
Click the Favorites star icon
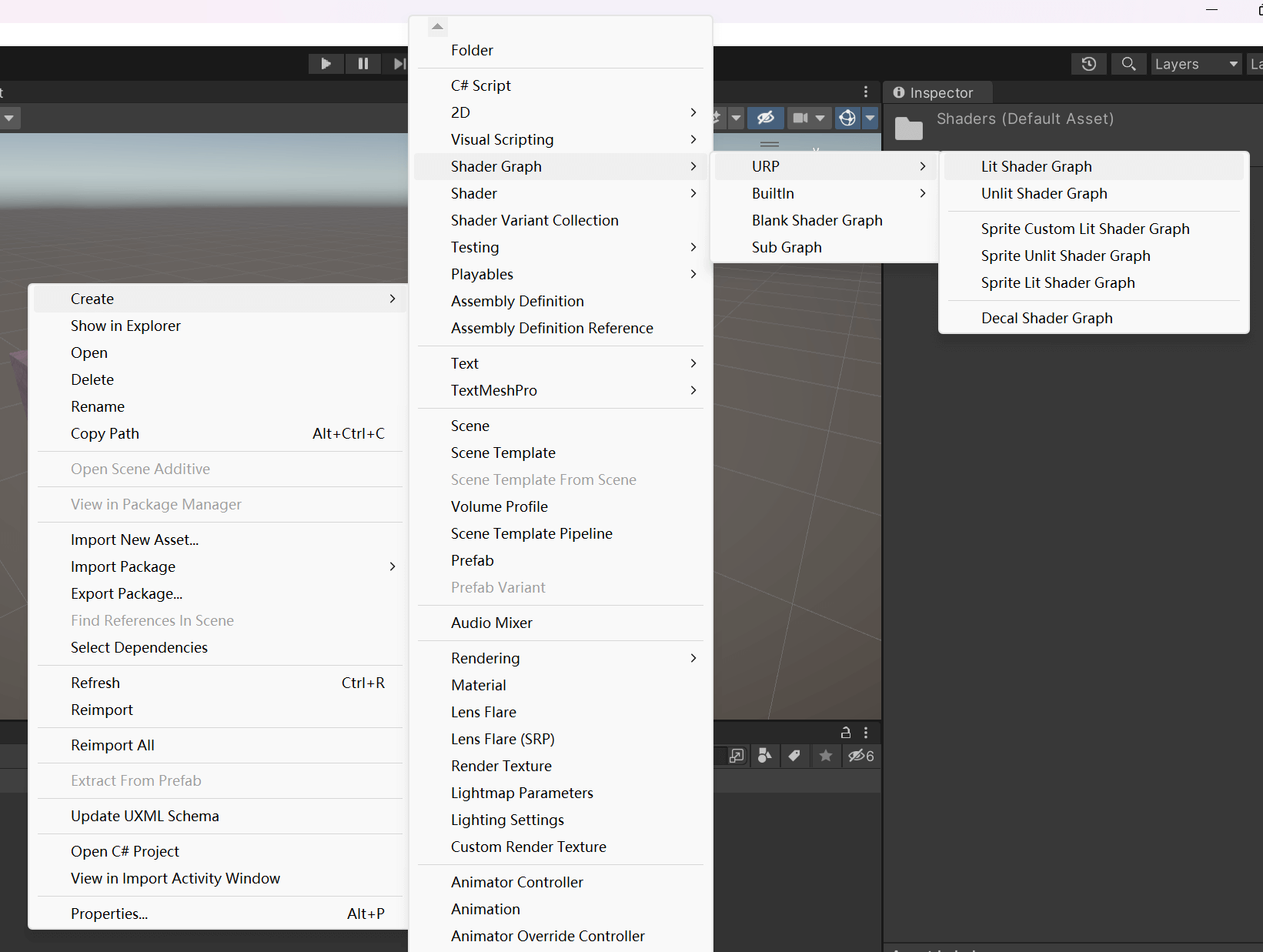click(826, 756)
